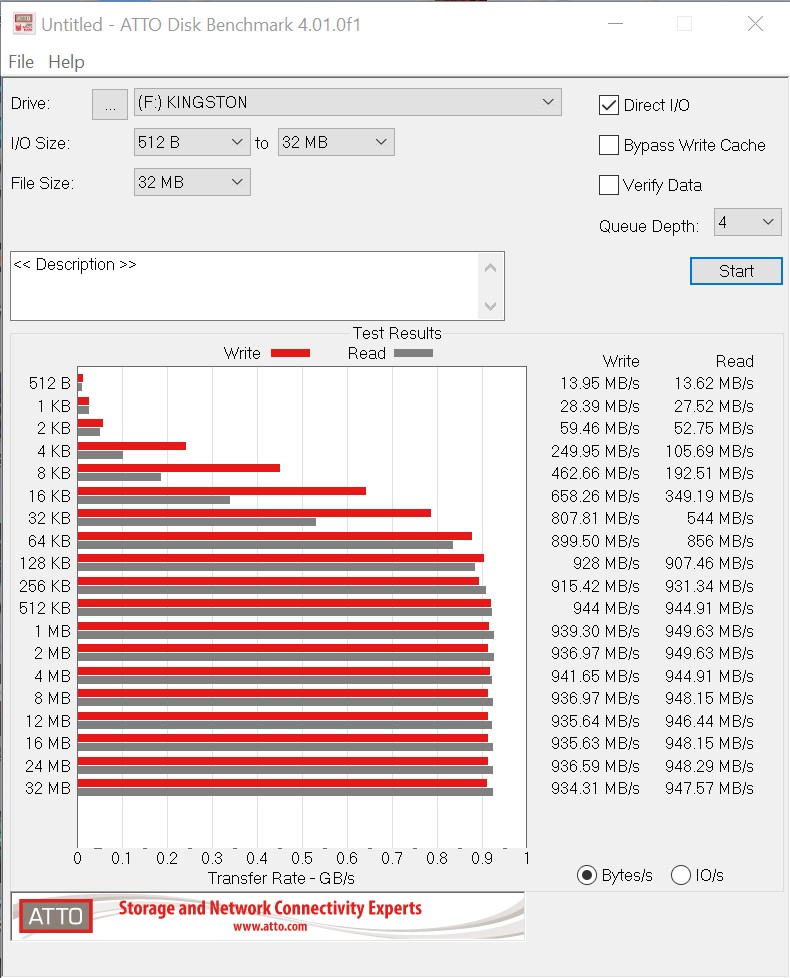Click the ATTO logo in the banner
The image size is (790, 978).
pyautogui.click(x=55, y=916)
